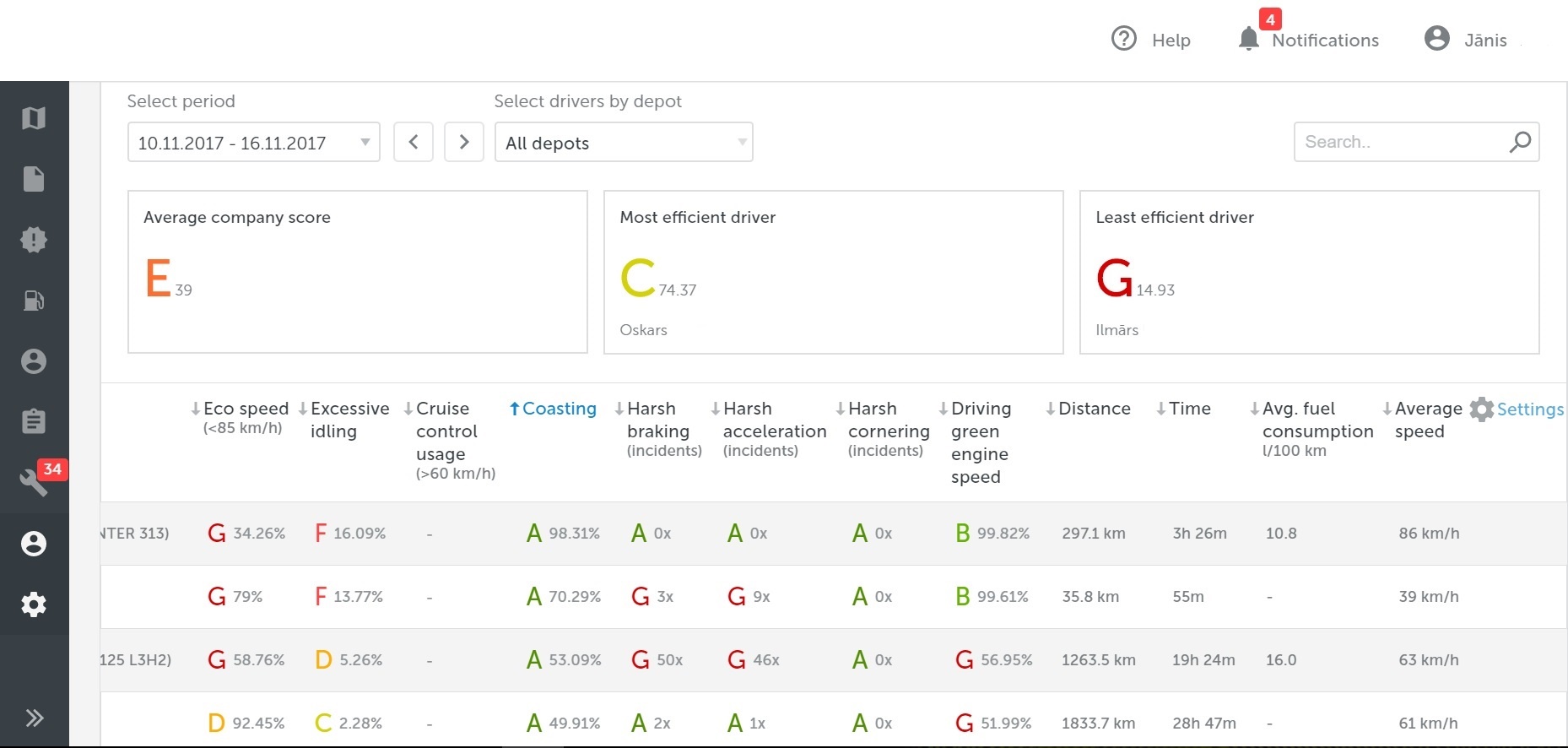Expand the sidebar with double chevron
Image resolution: width=1568 pixels, height=748 pixels.
pyautogui.click(x=34, y=718)
